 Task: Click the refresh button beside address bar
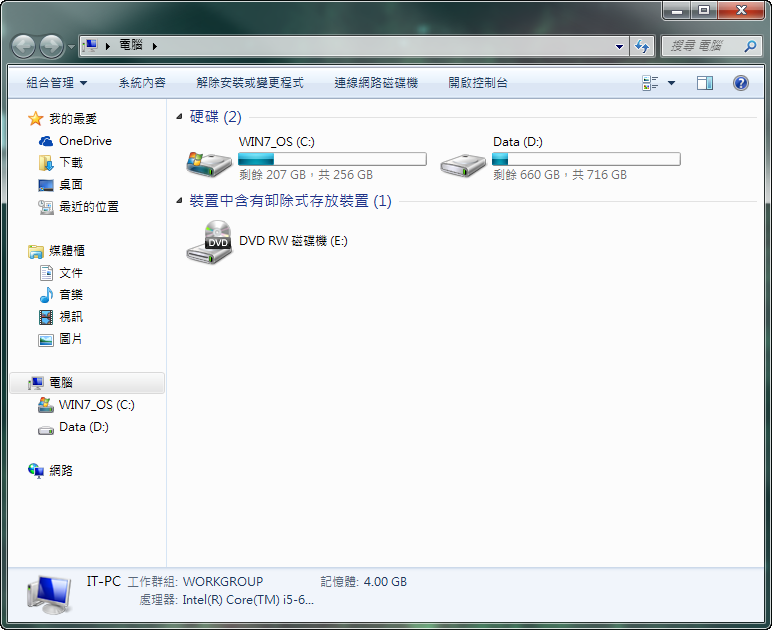(642, 46)
